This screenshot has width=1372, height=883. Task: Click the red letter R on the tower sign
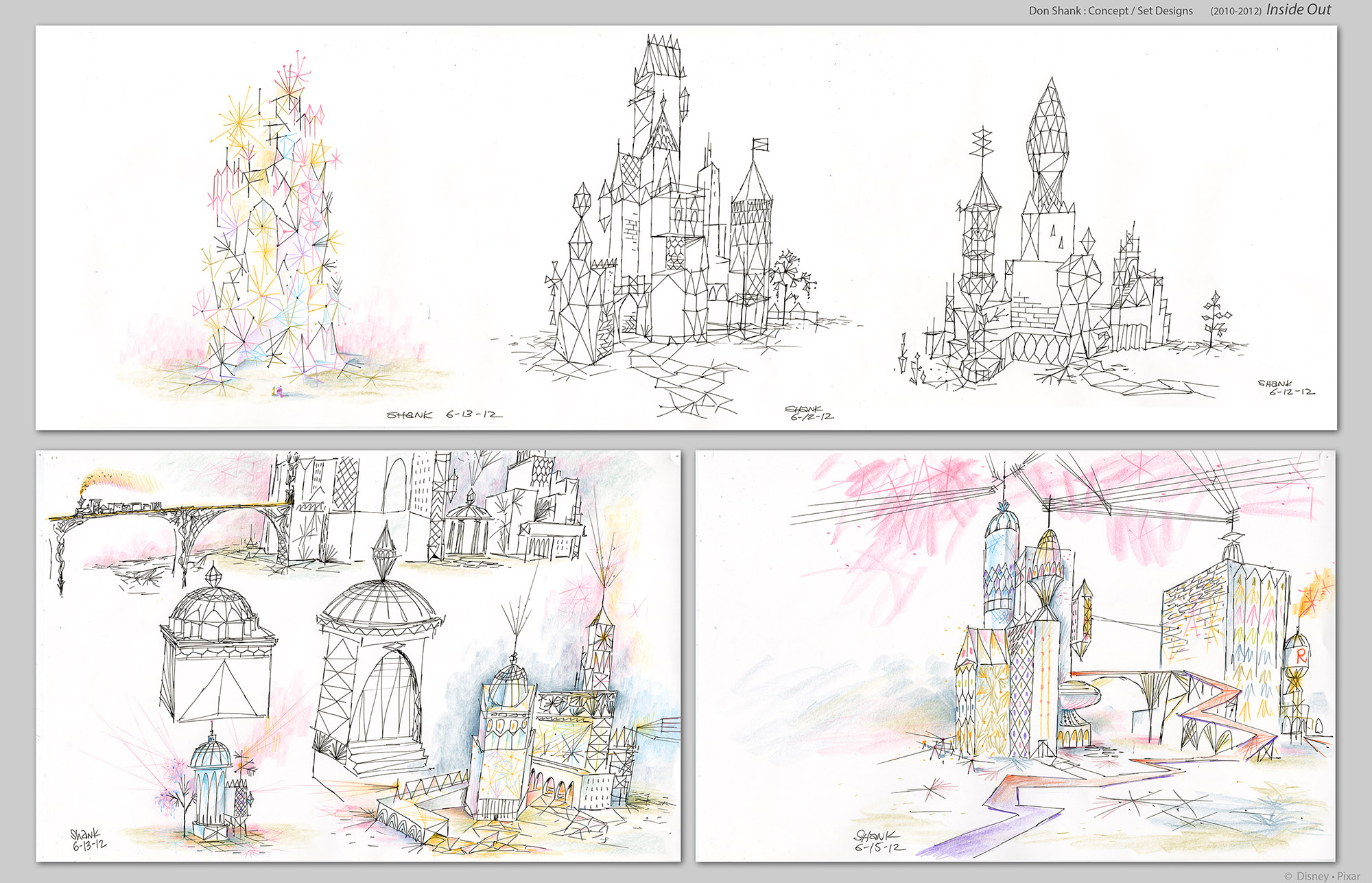(x=1301, y=656)
